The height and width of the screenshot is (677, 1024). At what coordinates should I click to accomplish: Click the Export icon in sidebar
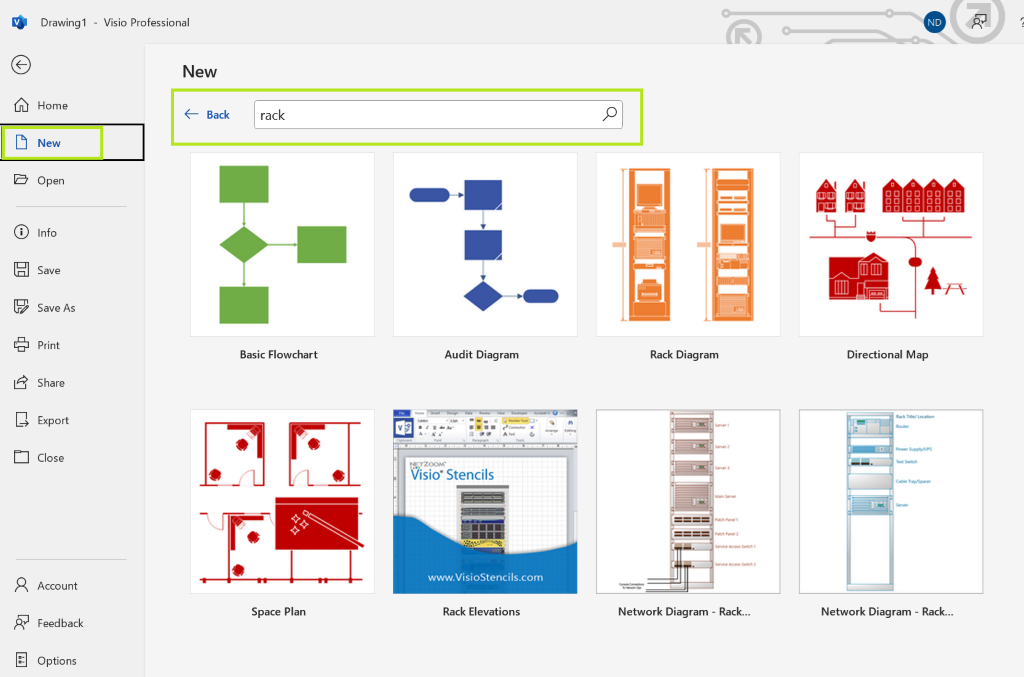tap(22, 420)
